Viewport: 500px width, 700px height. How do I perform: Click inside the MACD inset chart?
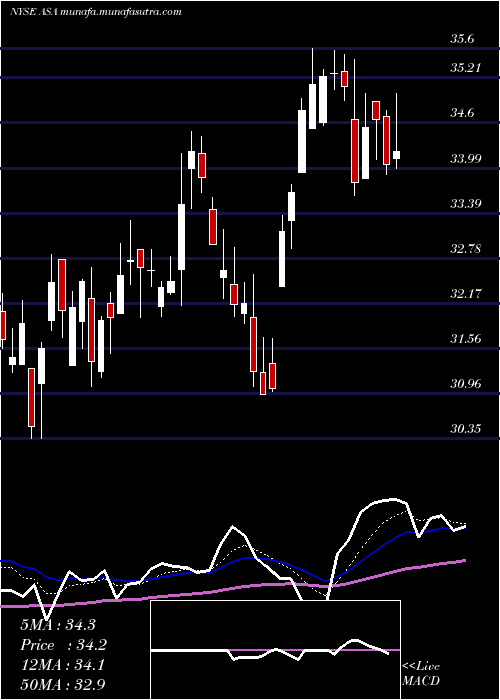[275, 650]
